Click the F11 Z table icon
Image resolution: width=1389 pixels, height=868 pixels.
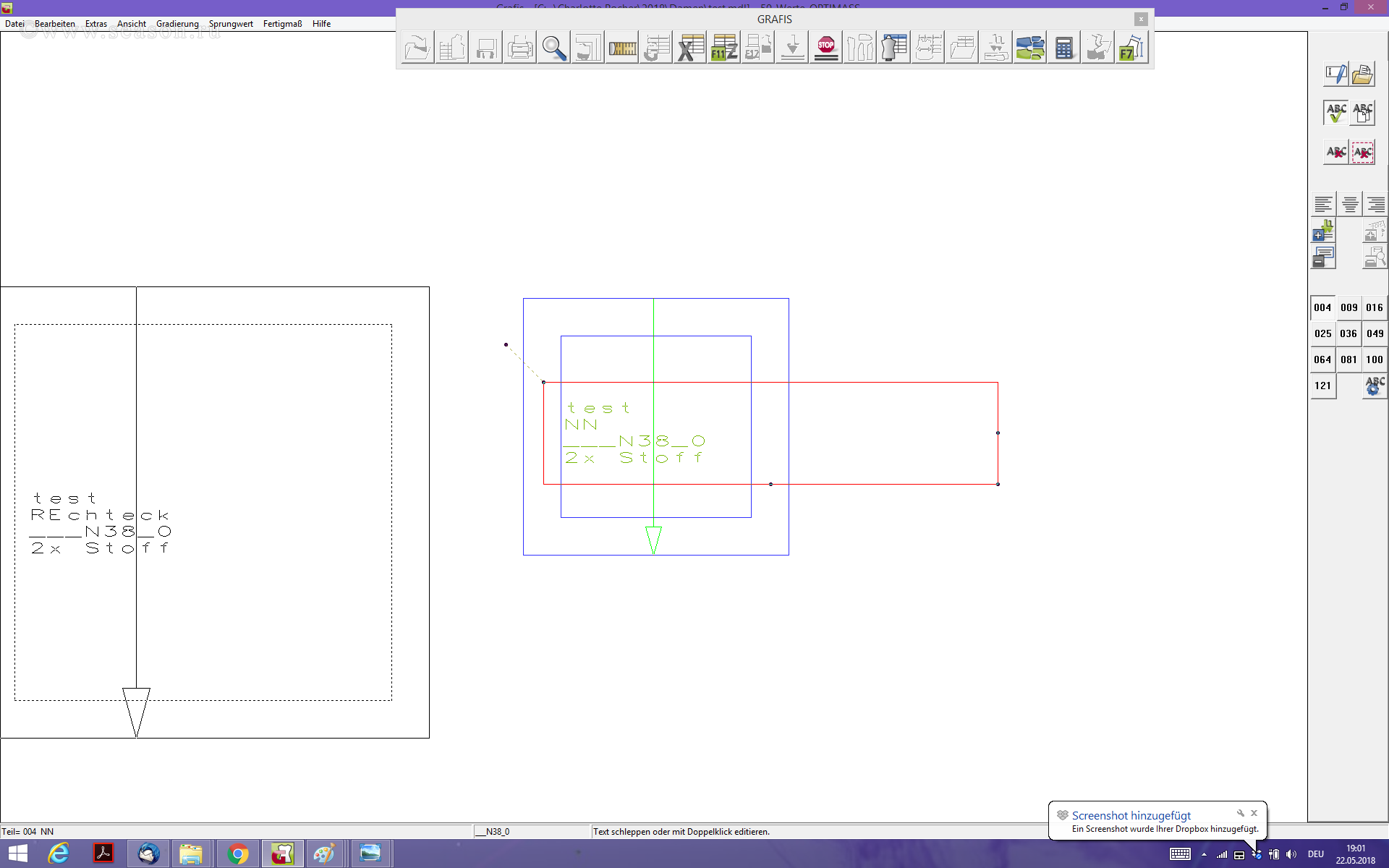click(x=723, y=48)
